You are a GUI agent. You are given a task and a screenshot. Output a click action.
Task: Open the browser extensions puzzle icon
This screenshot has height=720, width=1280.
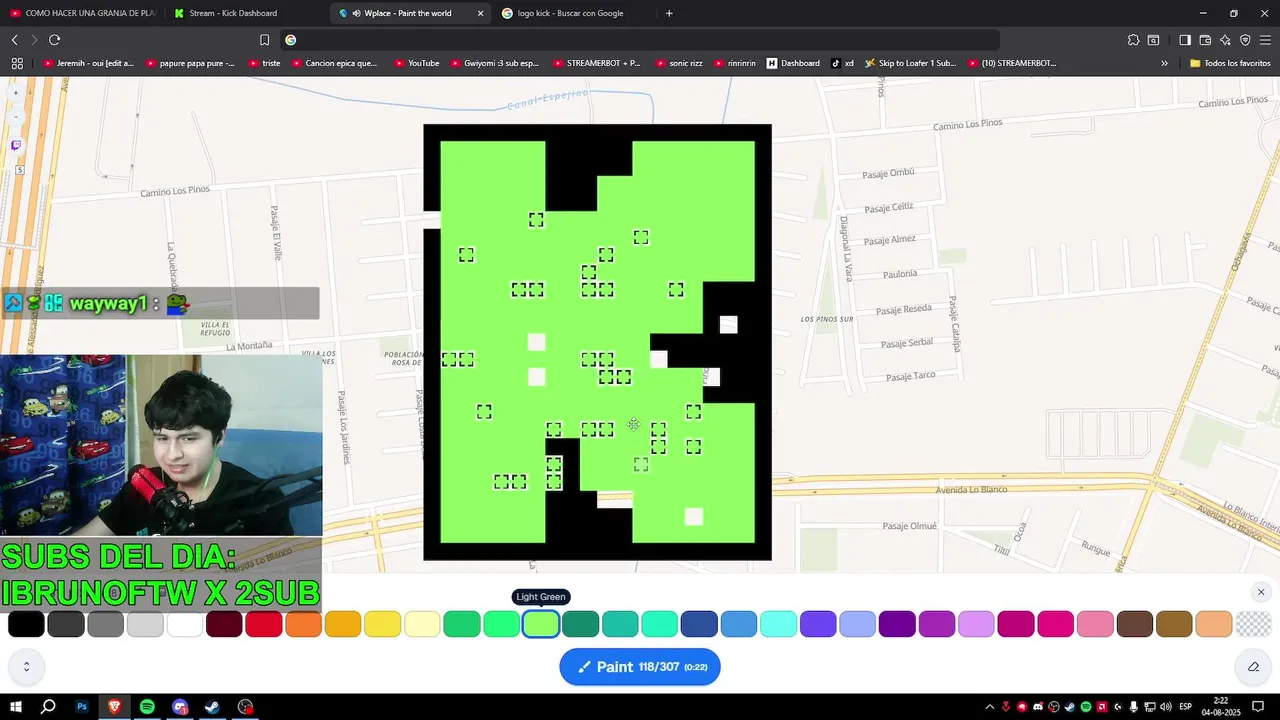point(1133,40)
